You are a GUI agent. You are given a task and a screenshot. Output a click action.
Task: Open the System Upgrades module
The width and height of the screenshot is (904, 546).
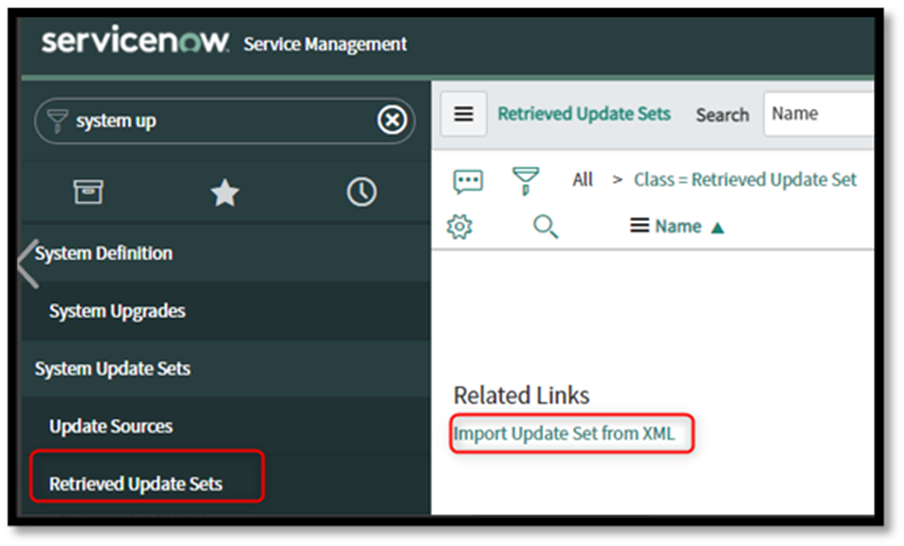coord(117,311)
